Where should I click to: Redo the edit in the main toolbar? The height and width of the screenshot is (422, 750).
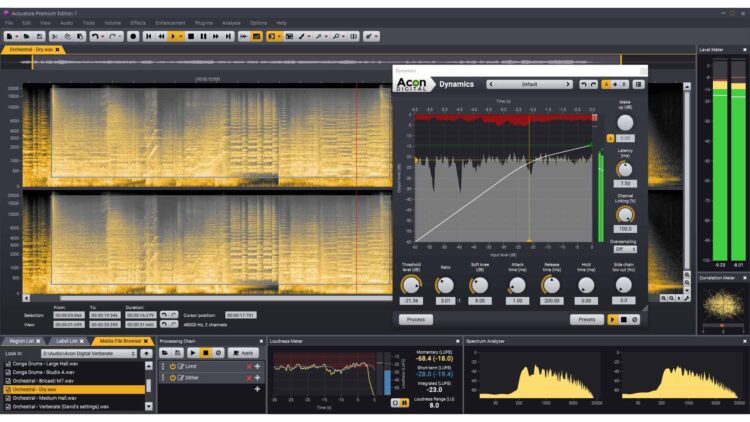pos(112,36)
